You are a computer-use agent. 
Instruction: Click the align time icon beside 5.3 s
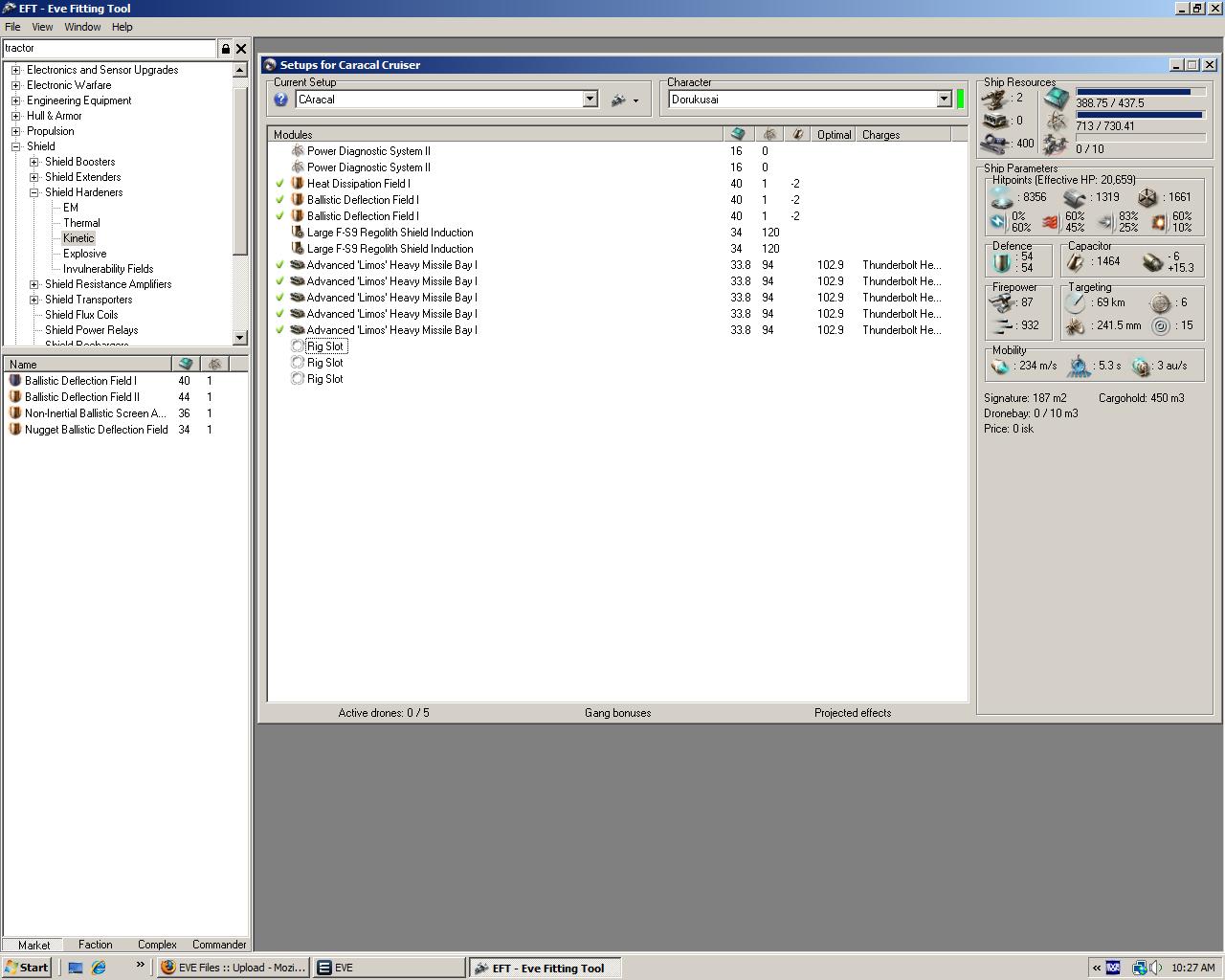click(x=1080, y=366)
